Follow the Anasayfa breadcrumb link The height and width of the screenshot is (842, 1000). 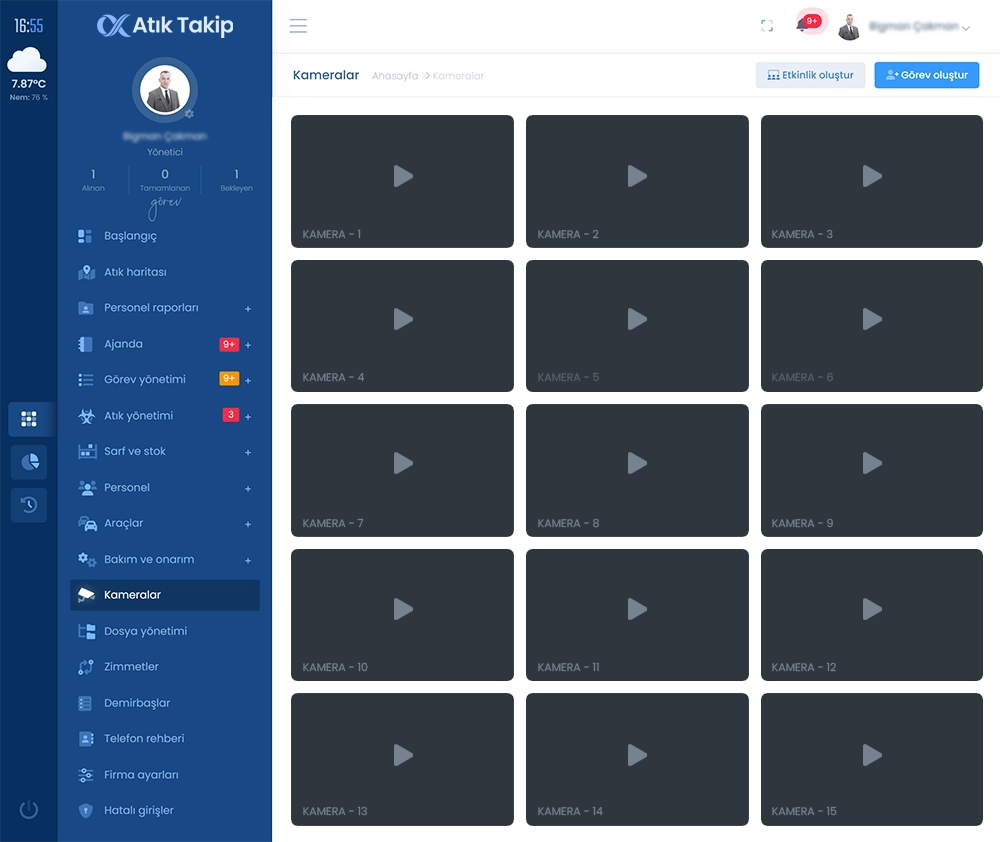click(394, 76)
